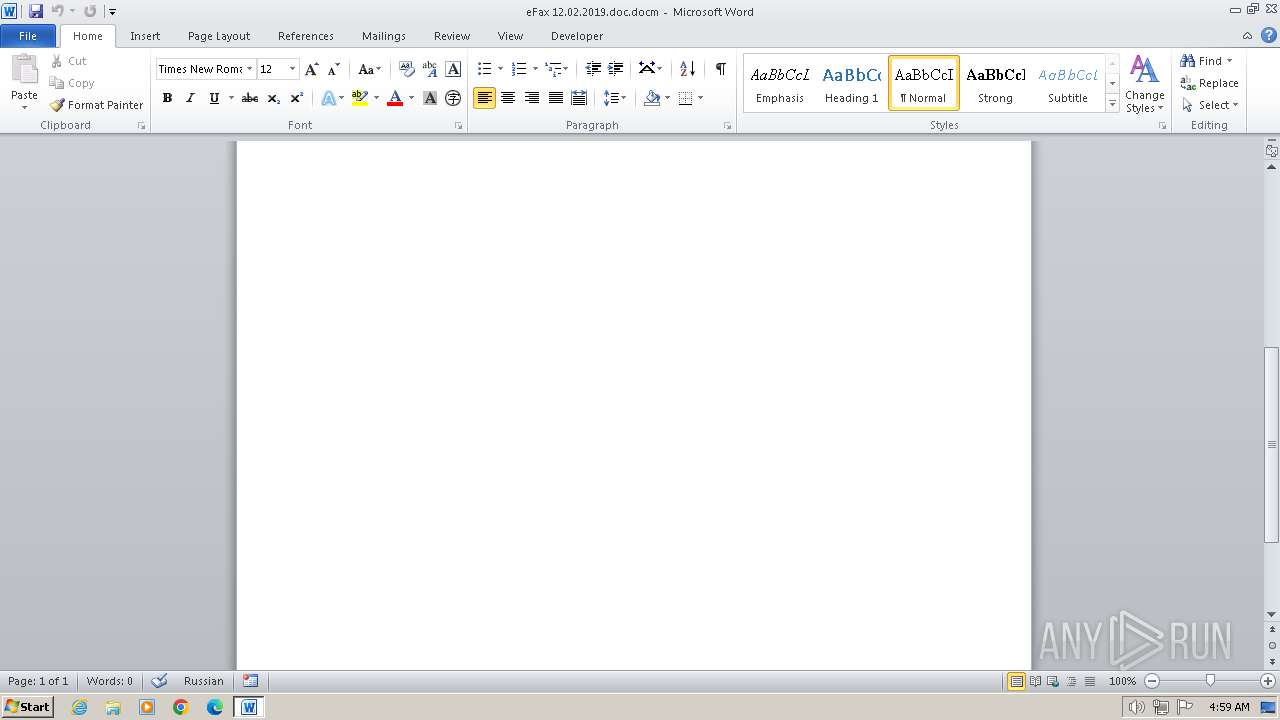Switch to Web Layout view

click(x=1053, y=681)
